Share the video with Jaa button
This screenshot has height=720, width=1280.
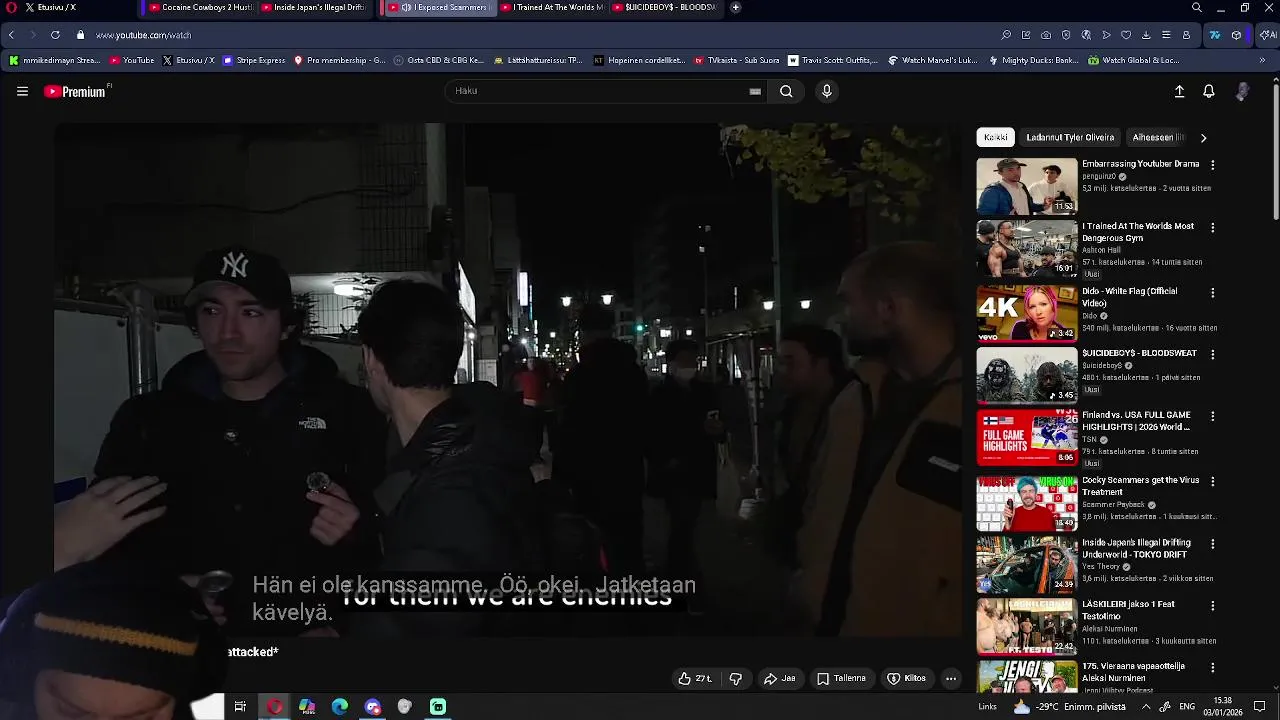(x=780, y=678)
